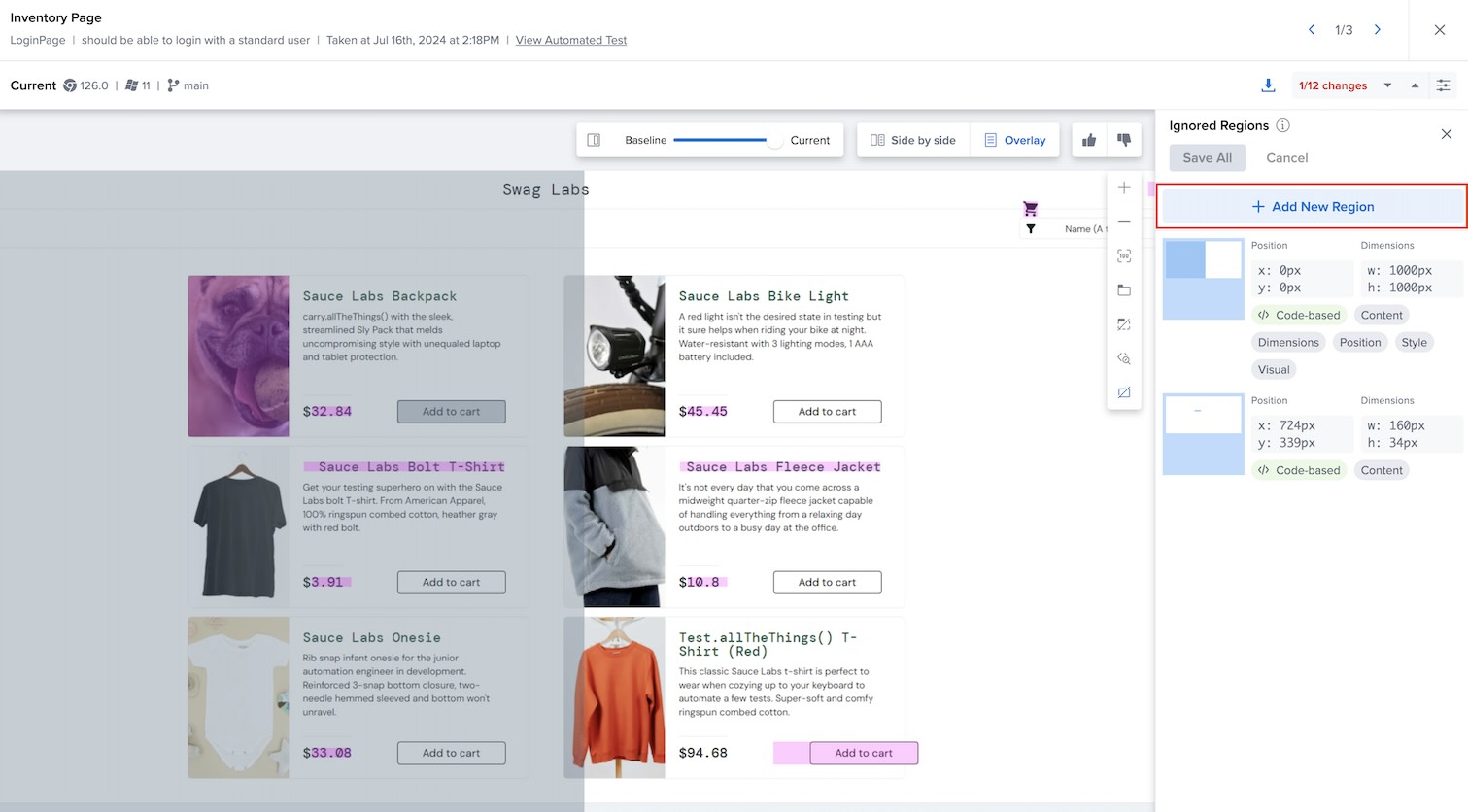Go to previous change with up arrow

(x=1415, y=85)
